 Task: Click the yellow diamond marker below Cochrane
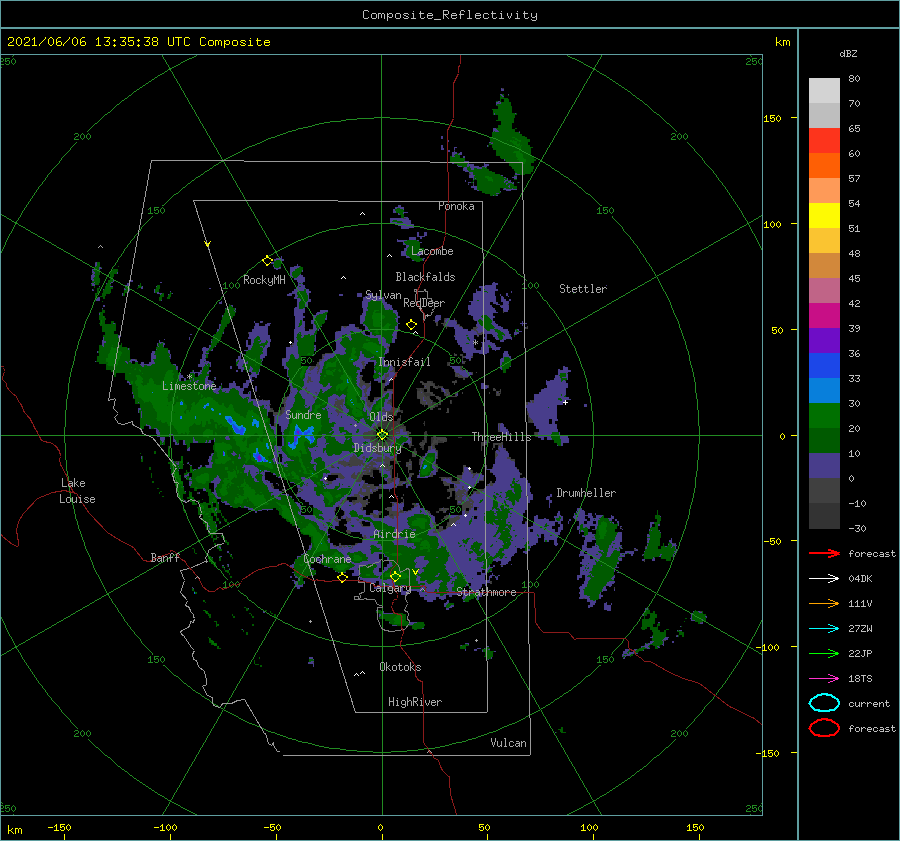pos(342,577)
